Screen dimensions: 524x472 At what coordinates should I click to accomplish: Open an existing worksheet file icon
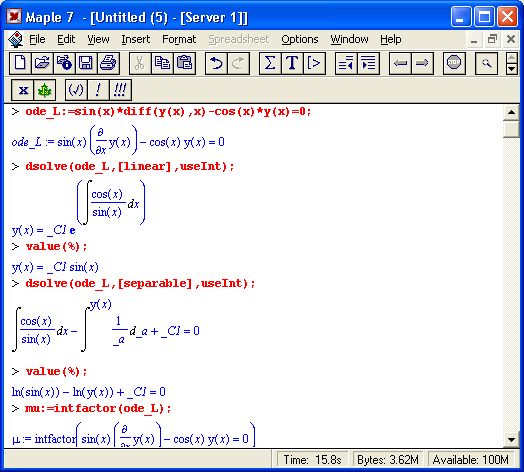pyautogui.click(x=42, y=63)
